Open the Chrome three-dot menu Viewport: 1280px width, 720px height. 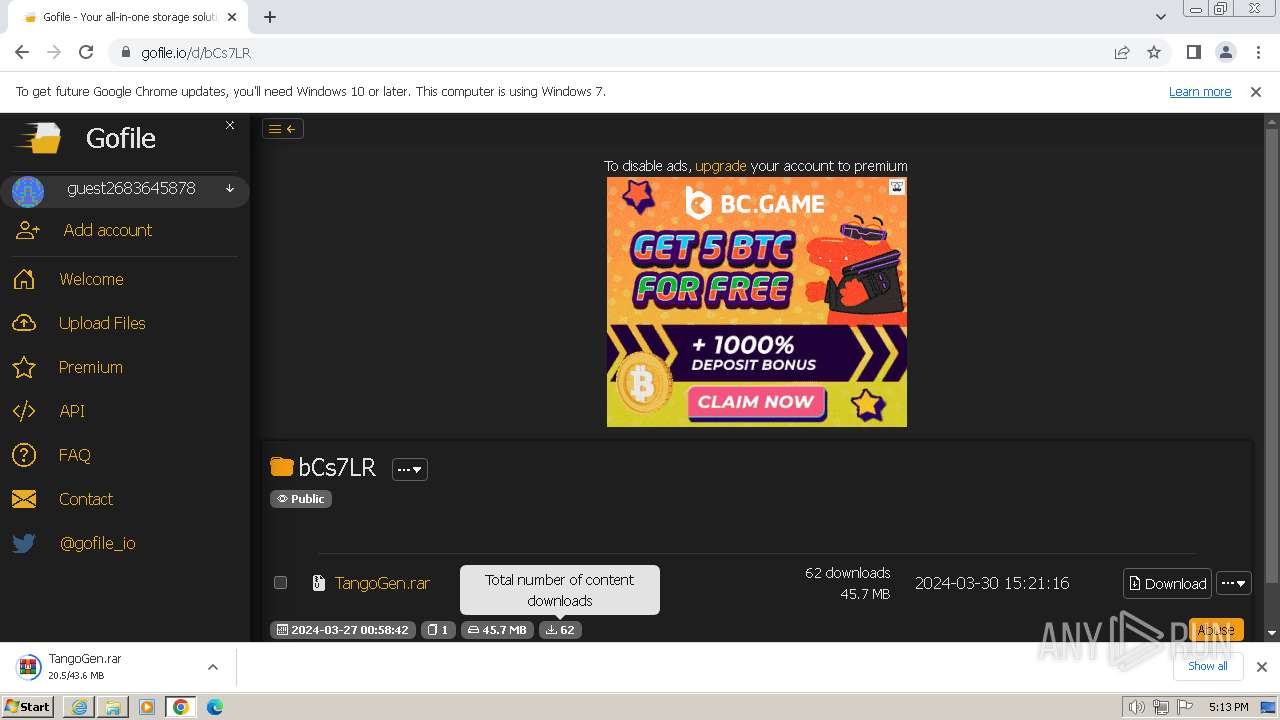point(1259,52)
